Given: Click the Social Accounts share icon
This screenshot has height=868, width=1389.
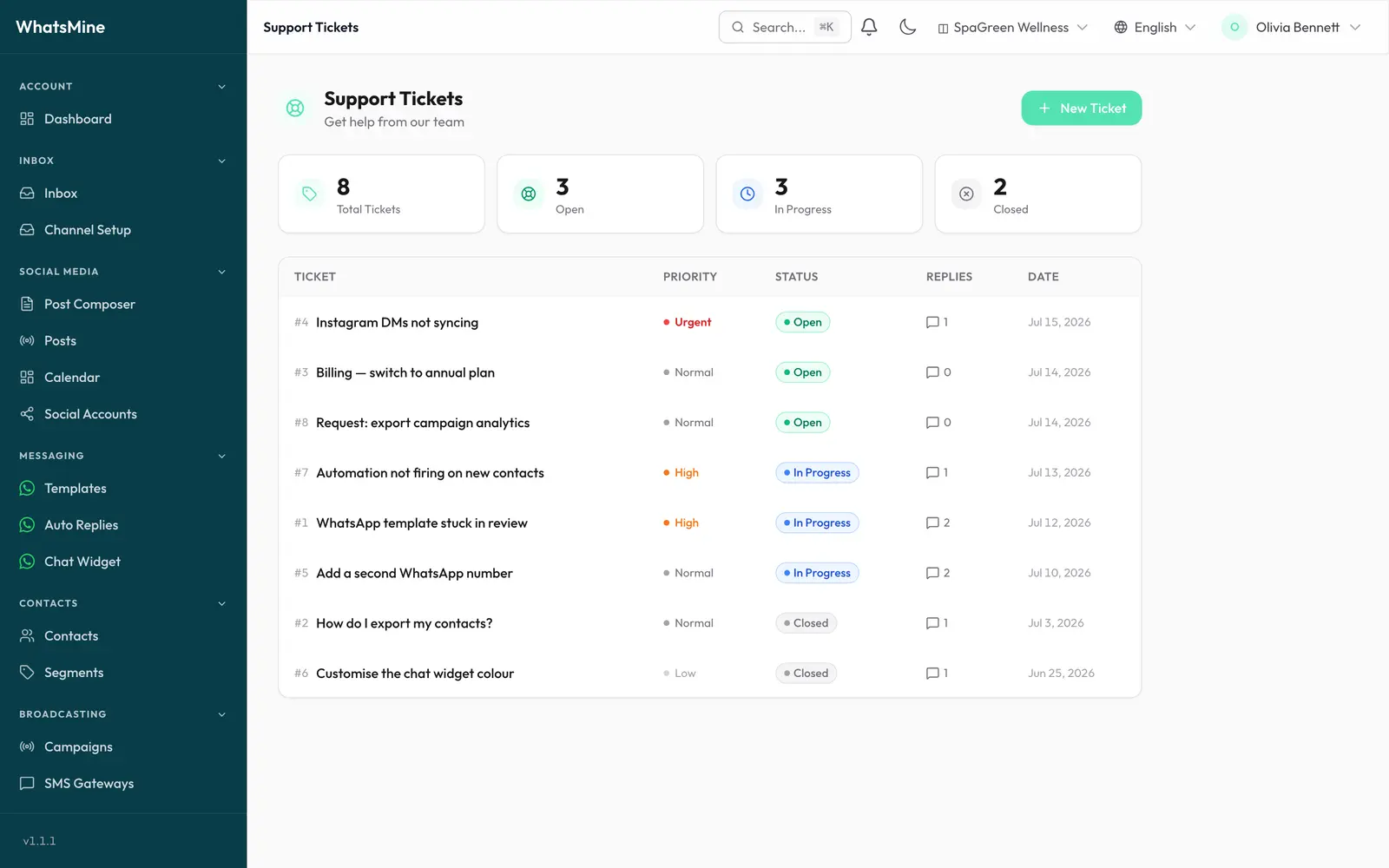Looking at the screenshot, I should click(x=27, y=414).
